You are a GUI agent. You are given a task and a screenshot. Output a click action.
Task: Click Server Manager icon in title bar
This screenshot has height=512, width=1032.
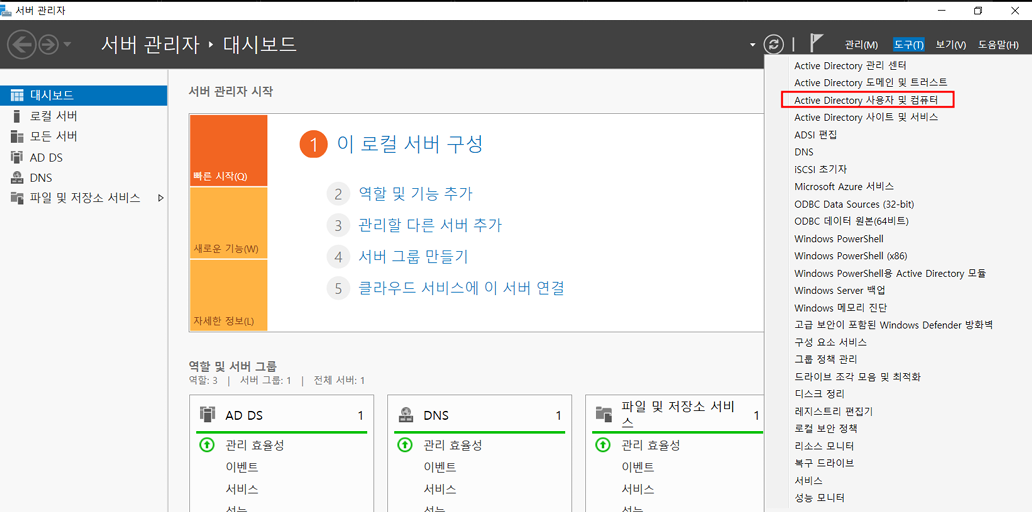pyautogui.click(x=6, y=11)
